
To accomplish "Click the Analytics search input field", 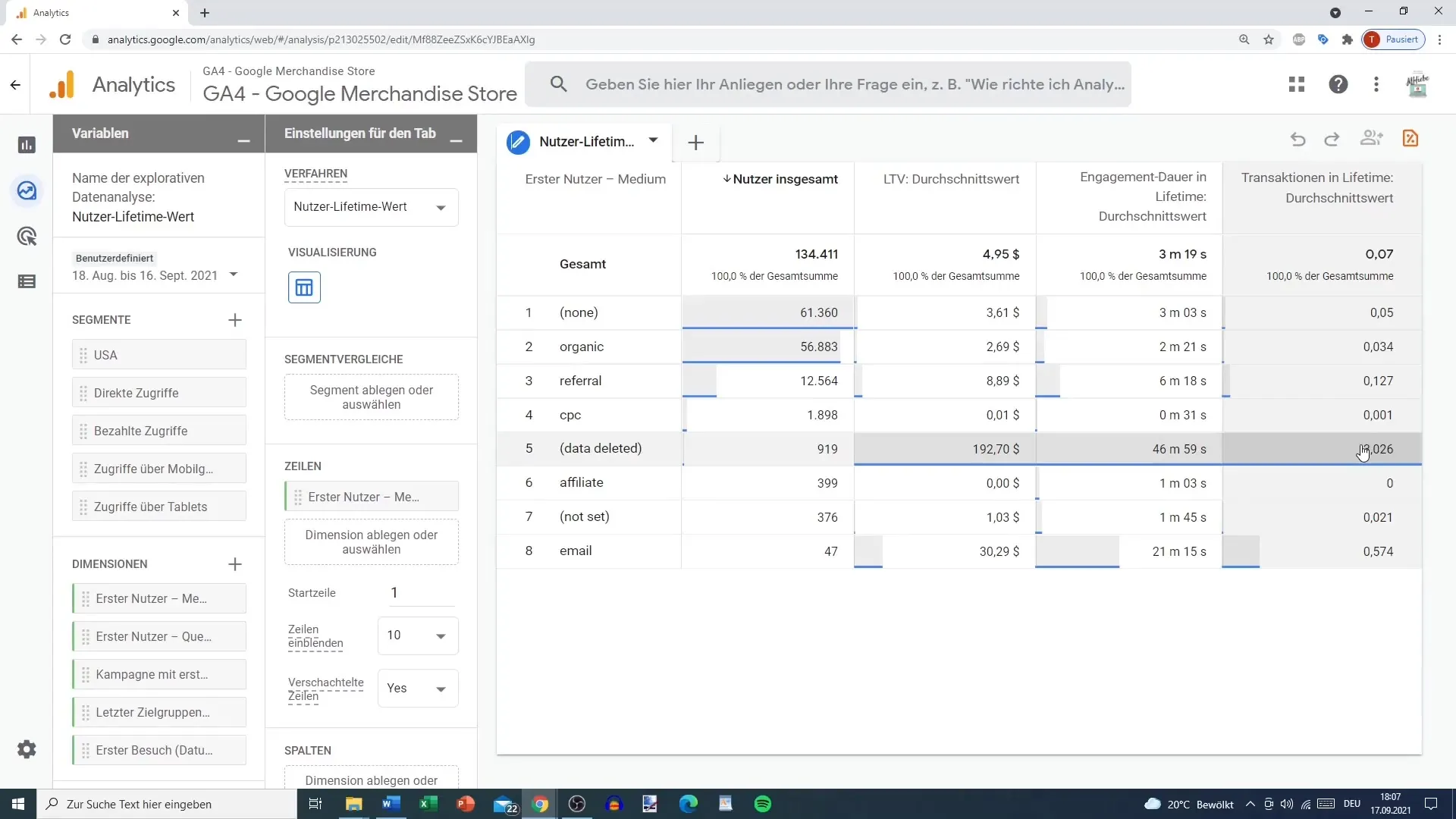I will coord(855,84).
